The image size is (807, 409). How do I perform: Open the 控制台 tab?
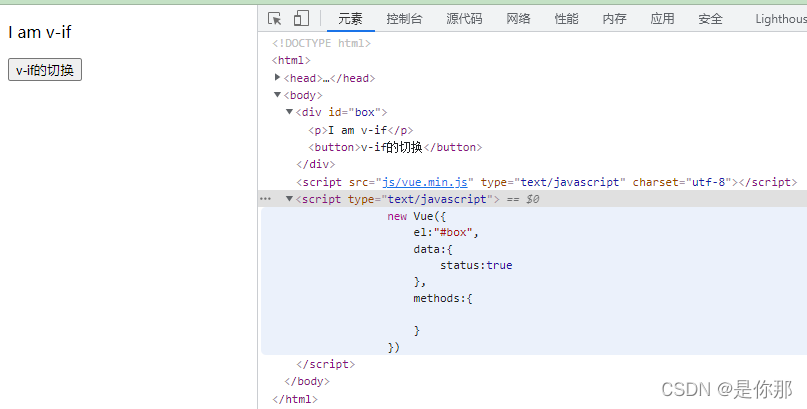pyautogui.click(x=405, y=19)
